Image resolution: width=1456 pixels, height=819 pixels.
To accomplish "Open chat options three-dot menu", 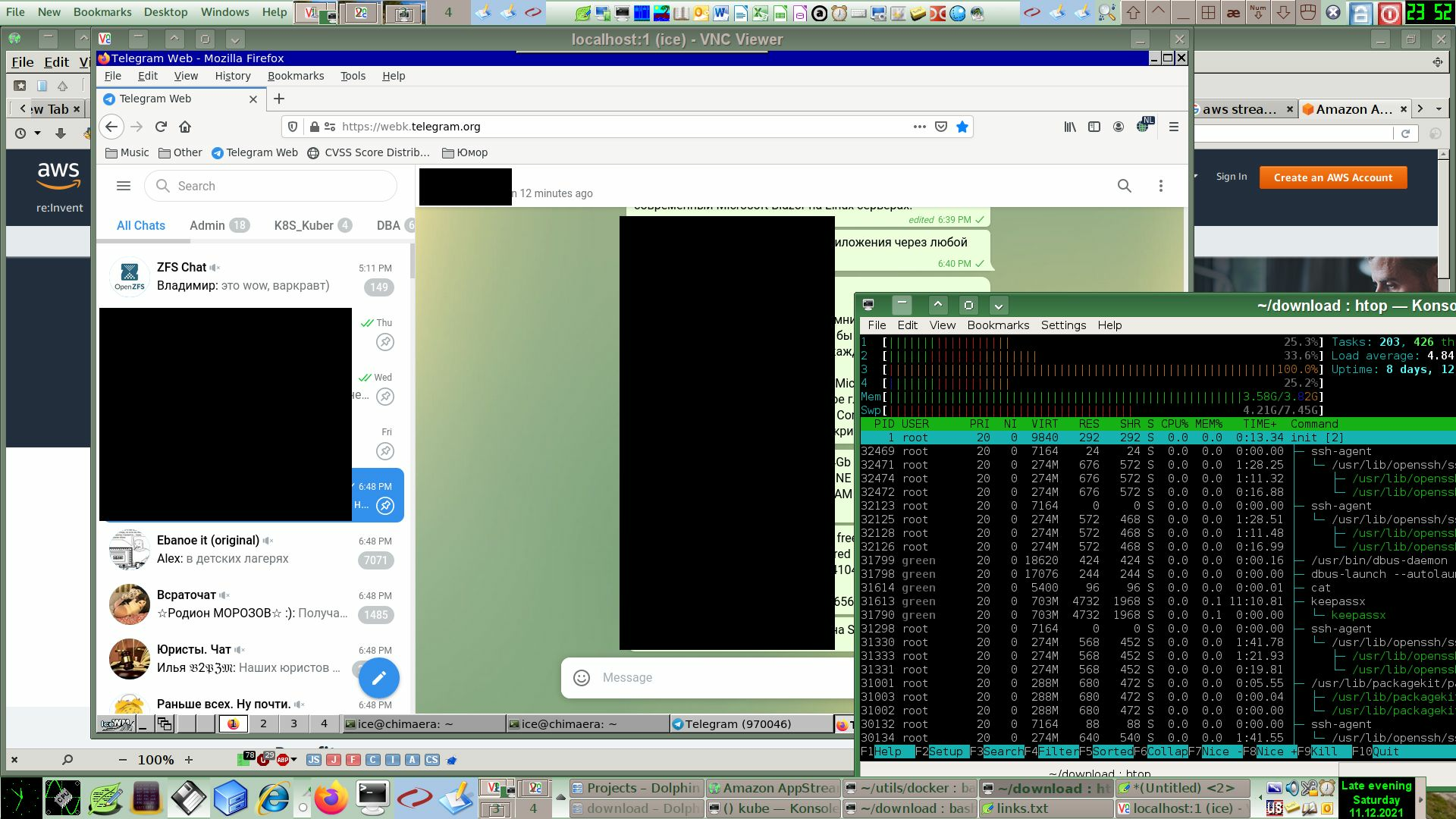I will click(x=1160, y=186).
